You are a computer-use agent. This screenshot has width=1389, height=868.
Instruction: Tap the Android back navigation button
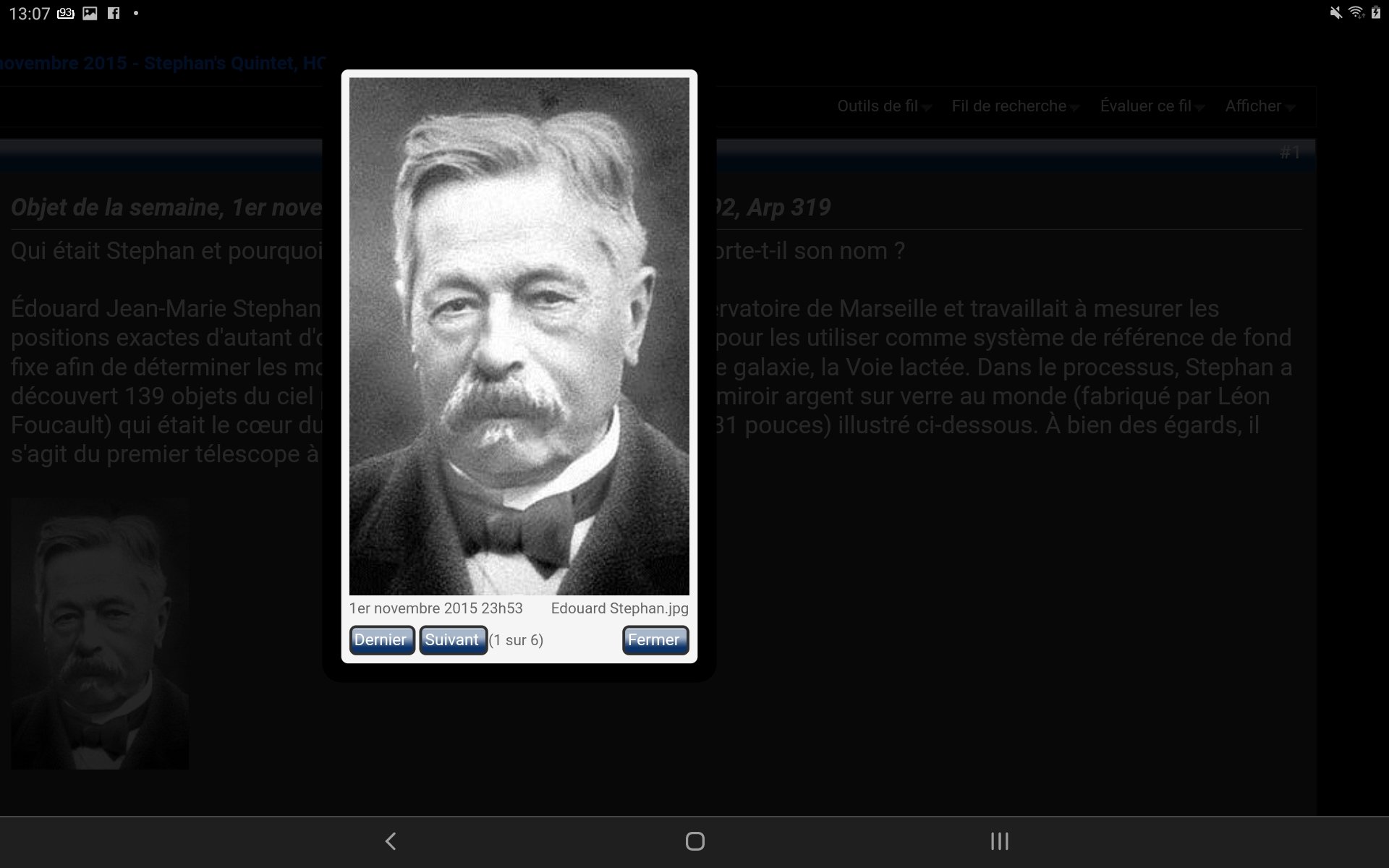(391, 841)
